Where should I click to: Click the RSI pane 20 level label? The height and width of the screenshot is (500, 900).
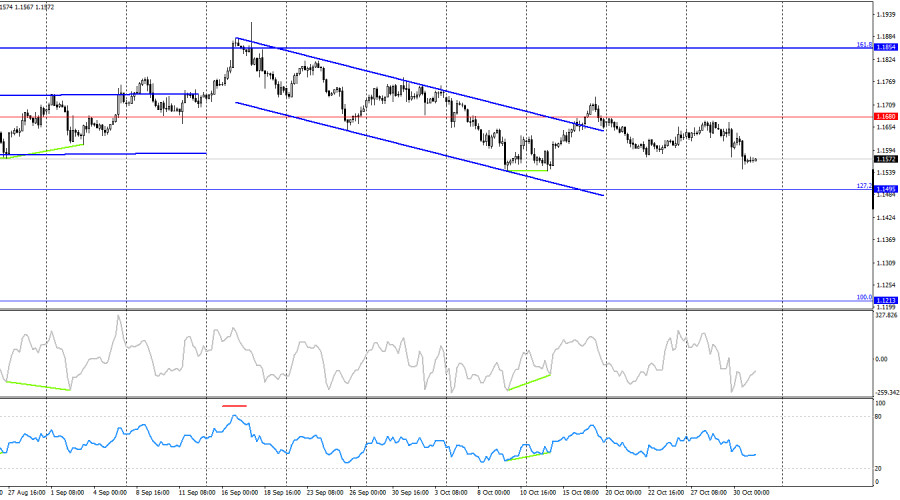[879, 468]
